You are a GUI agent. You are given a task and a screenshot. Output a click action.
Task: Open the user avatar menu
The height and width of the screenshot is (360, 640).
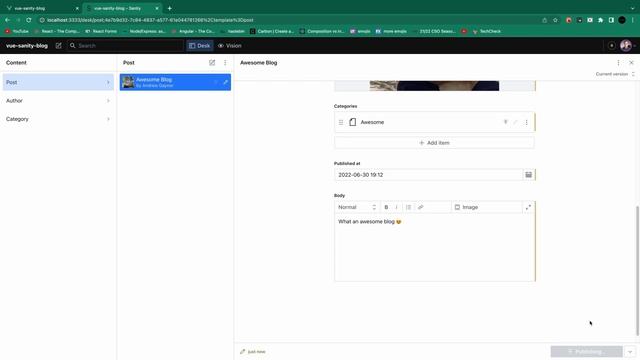coord(626,46)
